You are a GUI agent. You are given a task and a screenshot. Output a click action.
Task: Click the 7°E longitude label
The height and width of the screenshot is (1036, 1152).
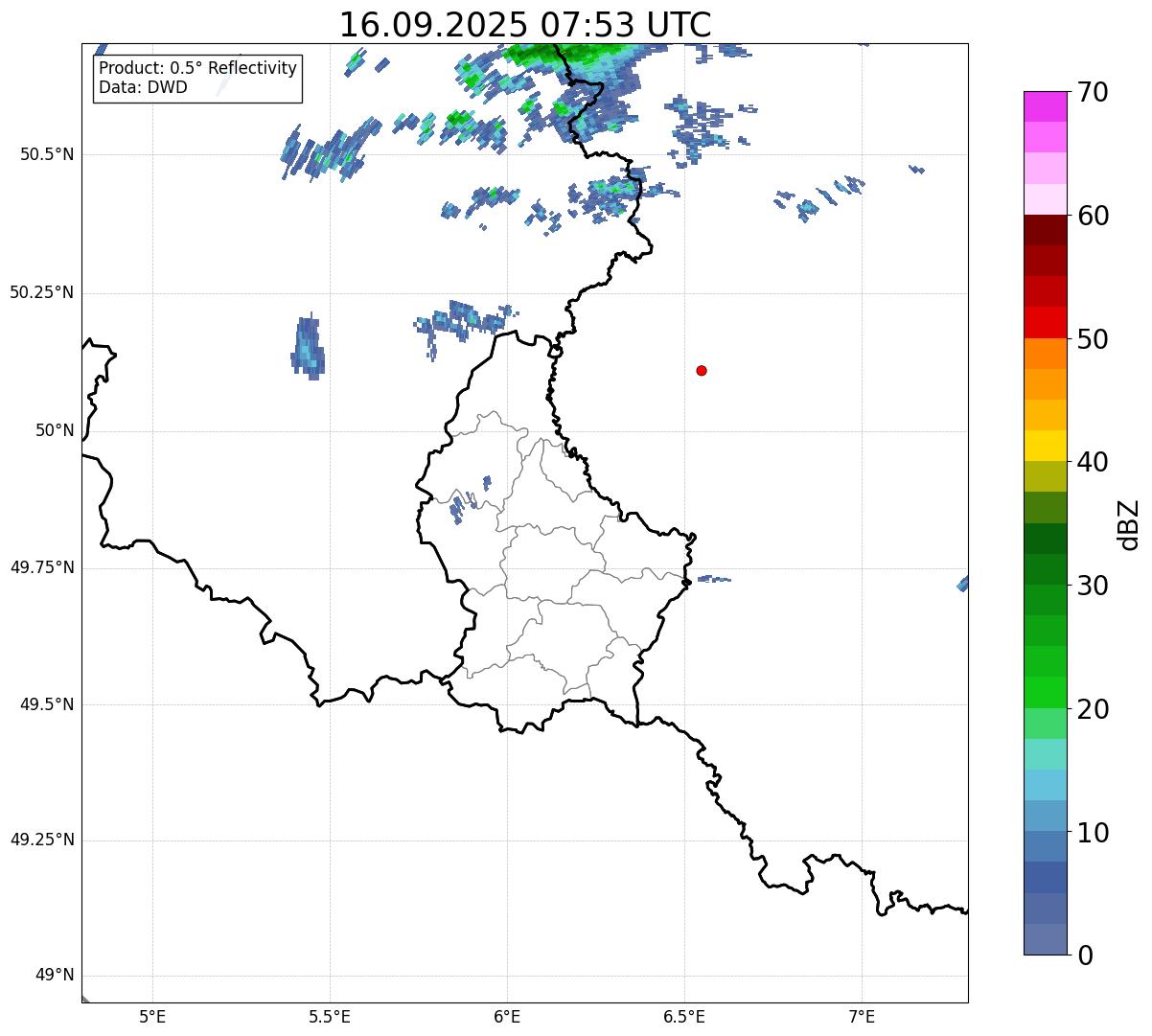coord(862,1016)
